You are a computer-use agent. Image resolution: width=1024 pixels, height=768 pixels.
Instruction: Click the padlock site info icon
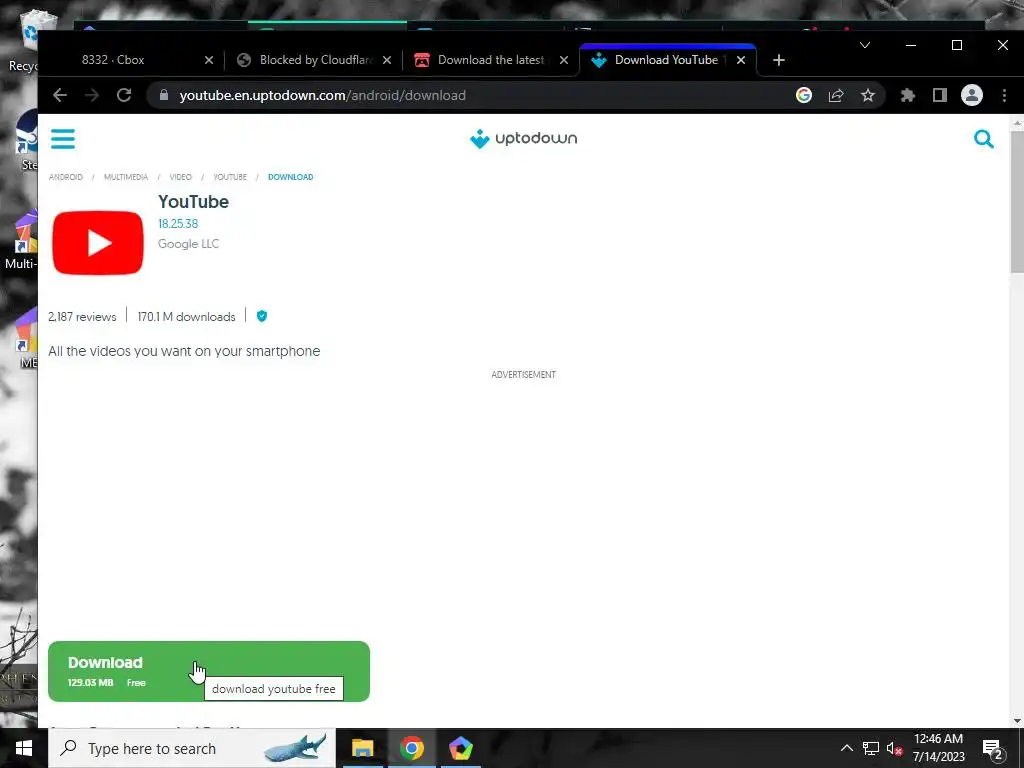[164, 95]
